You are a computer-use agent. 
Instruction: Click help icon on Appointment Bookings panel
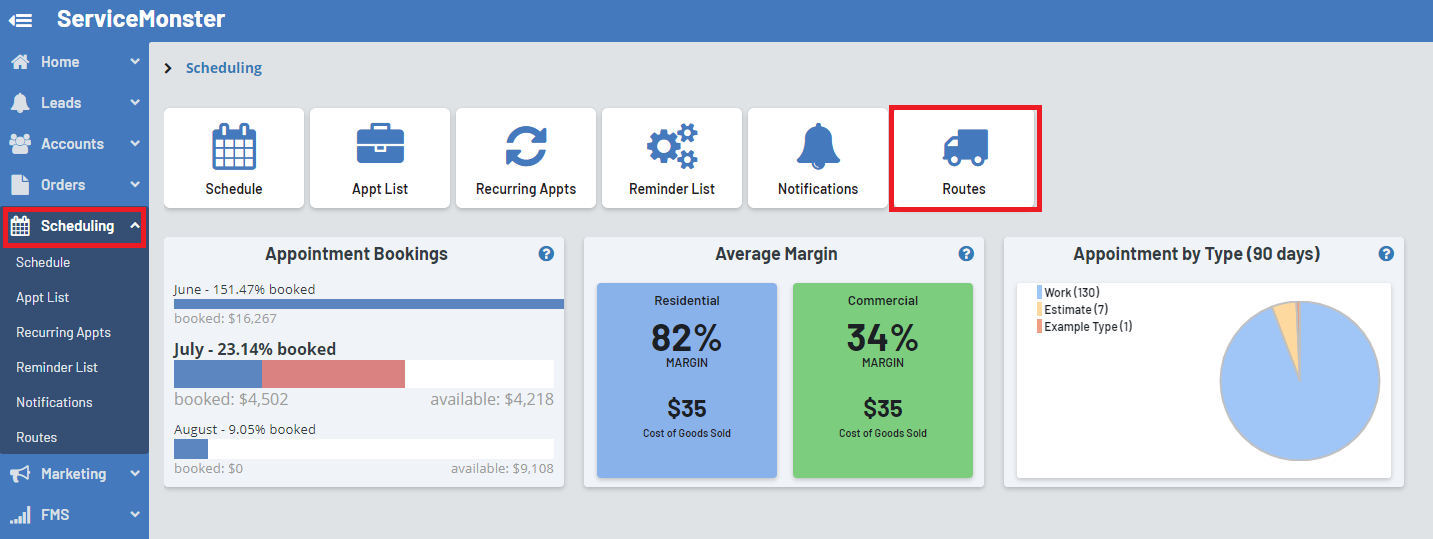pyautogui.click(x=546, y=254)
